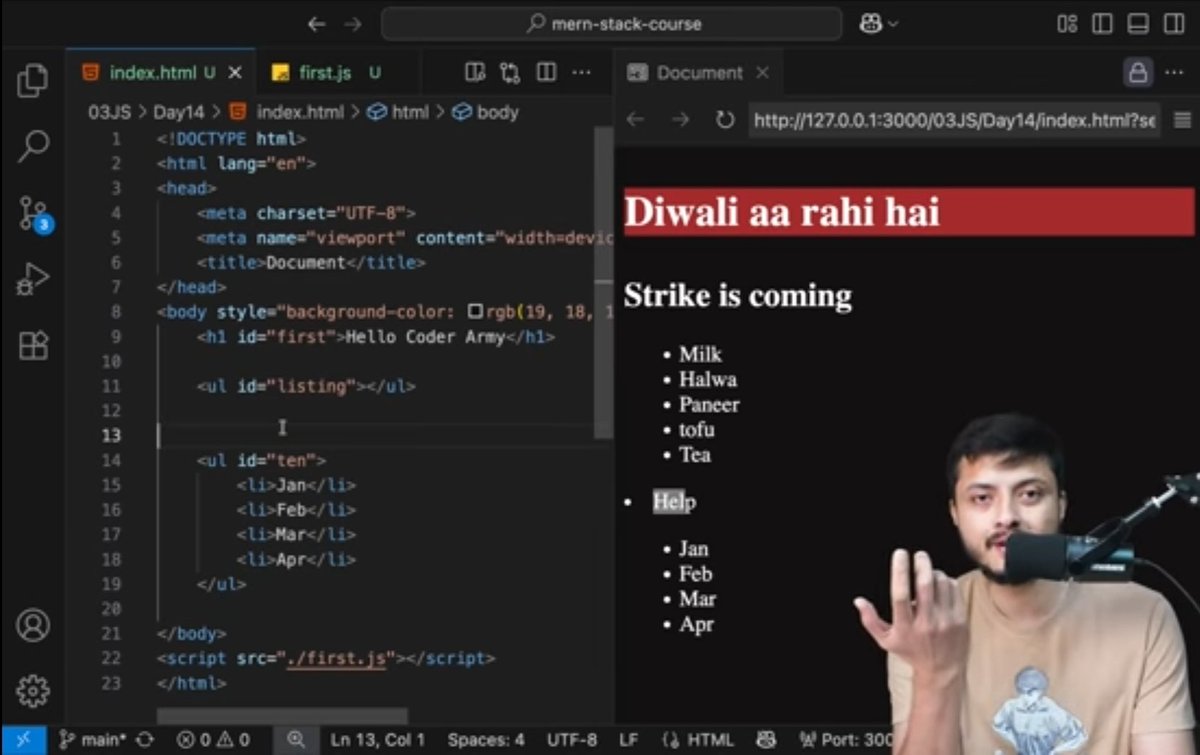
Task: Open the remote window status button
Action: click(22, 740)
